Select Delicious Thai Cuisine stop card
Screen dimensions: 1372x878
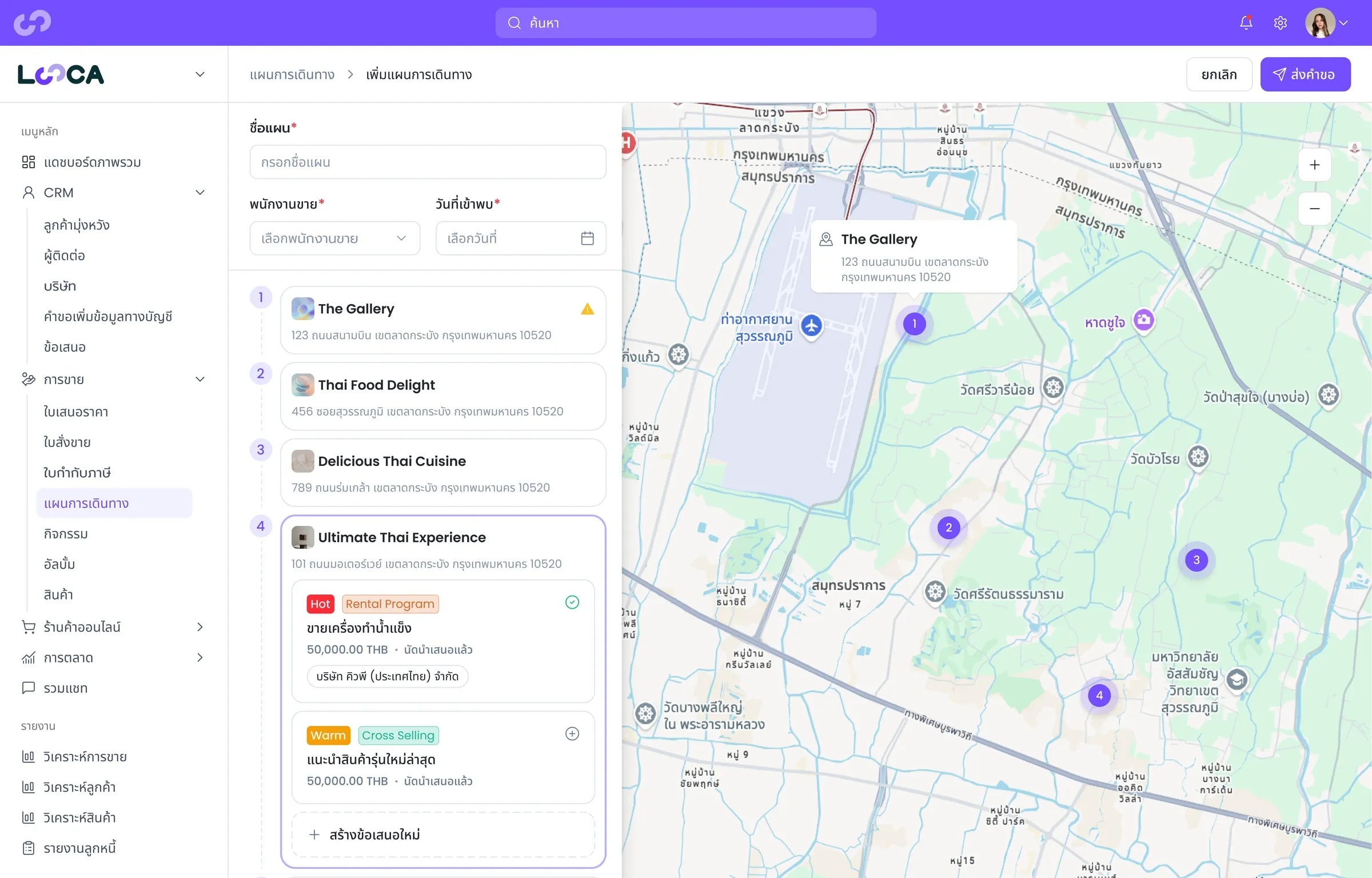pos(443,473)
